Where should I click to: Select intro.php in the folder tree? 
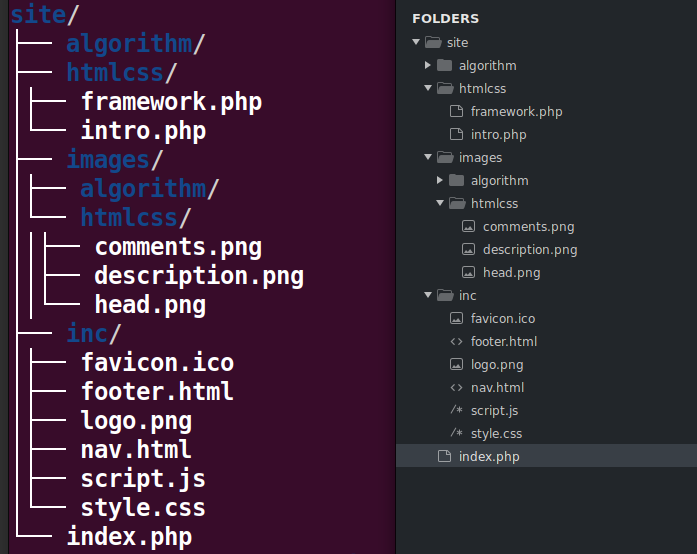(498, 135)
